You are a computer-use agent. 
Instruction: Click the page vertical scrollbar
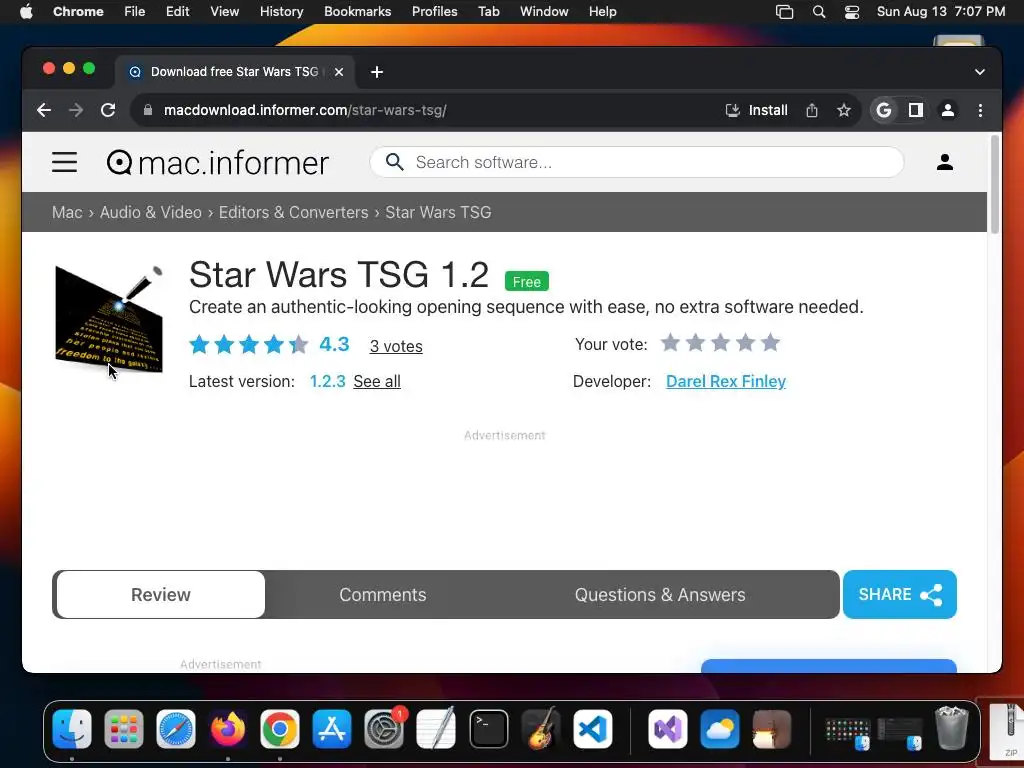(x=995, y=185)
